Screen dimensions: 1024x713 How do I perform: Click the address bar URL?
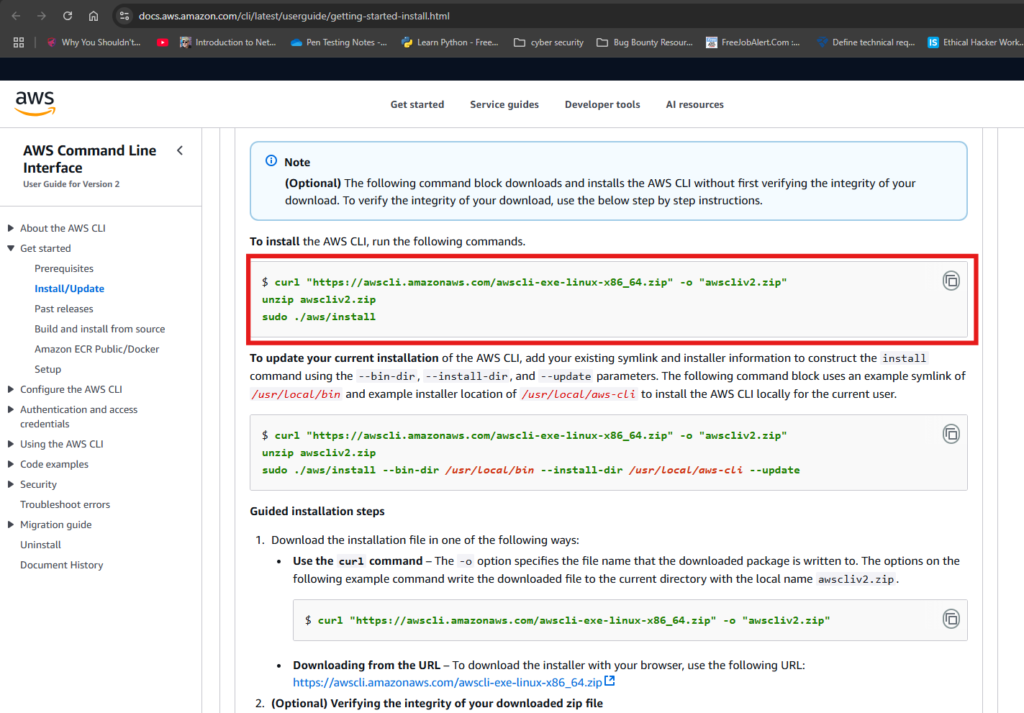pyautogui.click(x=294, y=16)
